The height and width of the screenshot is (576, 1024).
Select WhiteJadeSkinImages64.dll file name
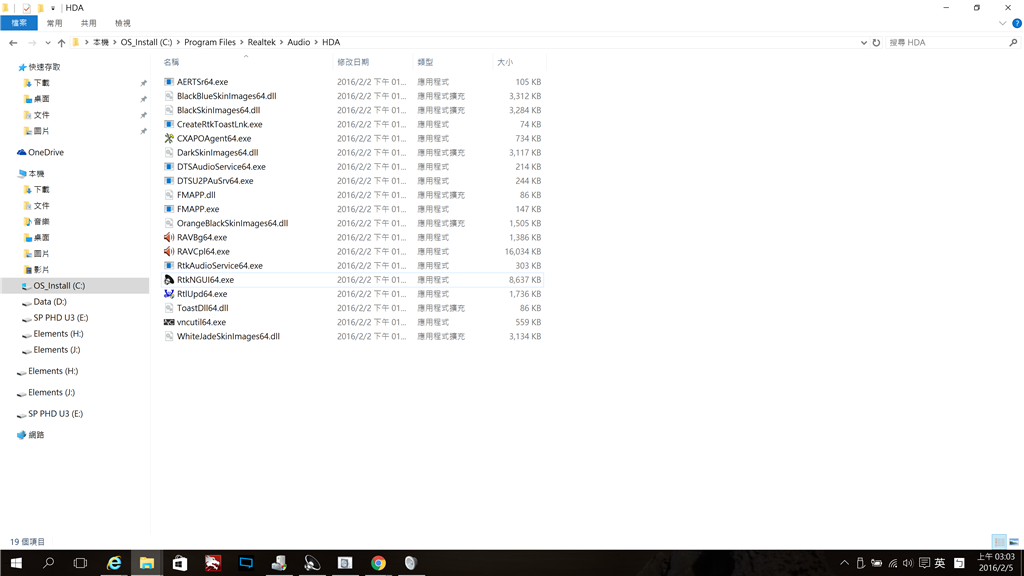pos(228,336)
